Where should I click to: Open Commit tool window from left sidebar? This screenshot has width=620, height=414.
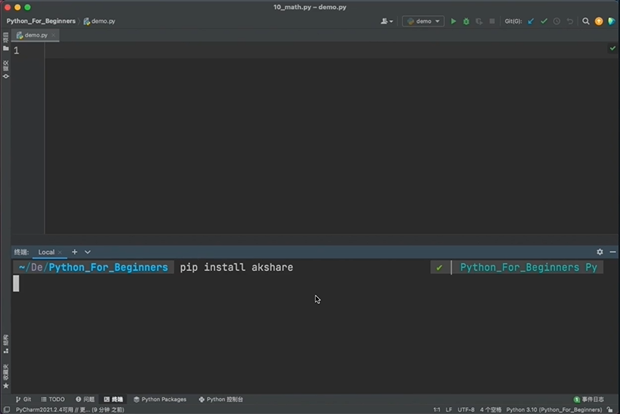click(6, 70)
